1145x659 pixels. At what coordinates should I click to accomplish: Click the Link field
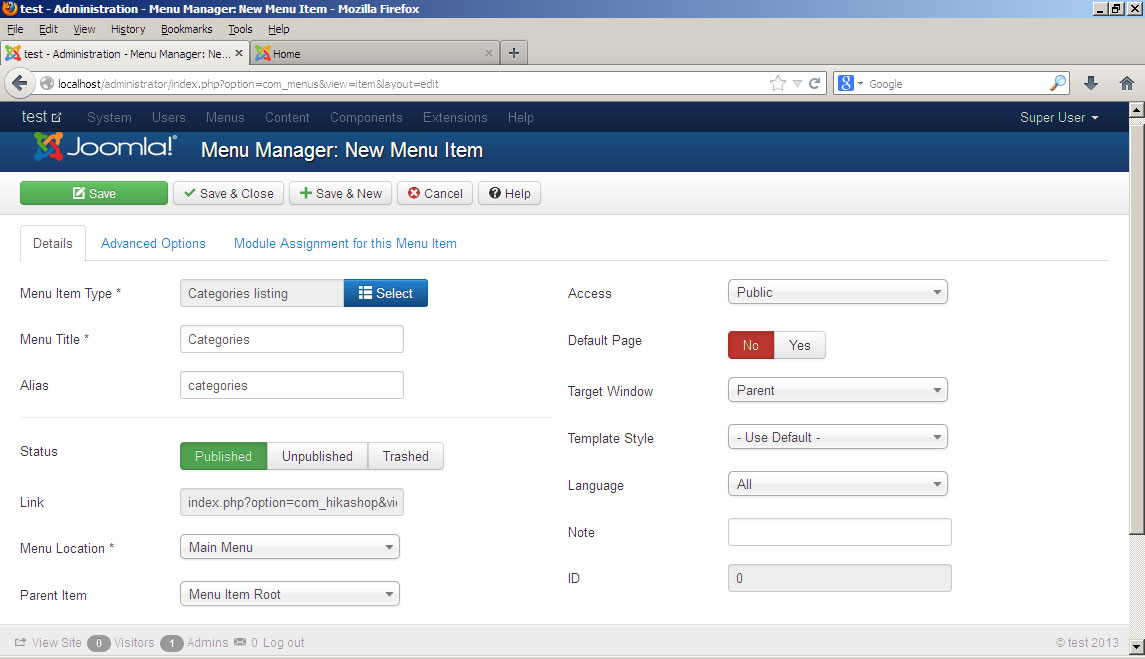tap(292, 502)
